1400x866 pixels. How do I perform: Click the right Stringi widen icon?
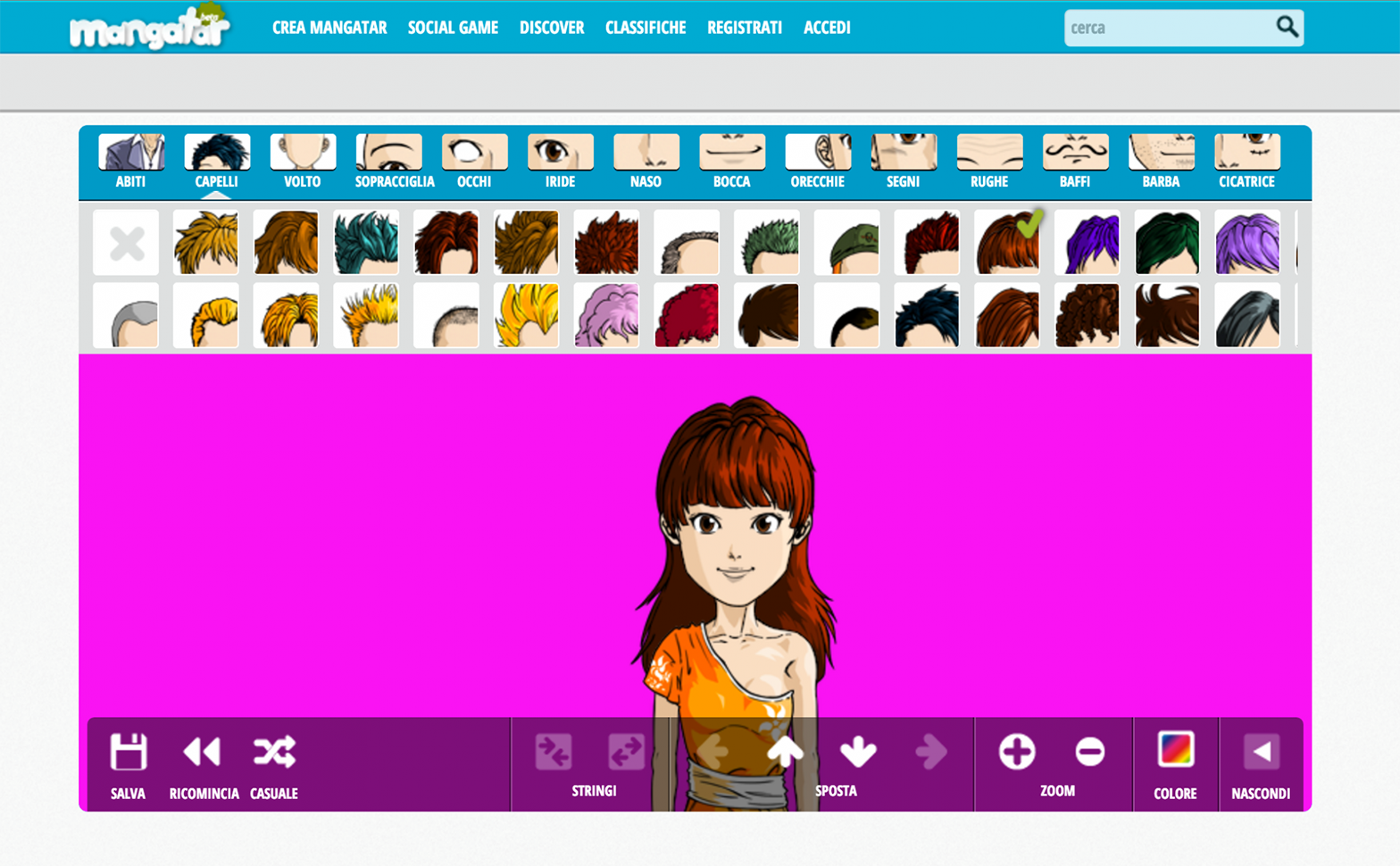coord(626,752)
